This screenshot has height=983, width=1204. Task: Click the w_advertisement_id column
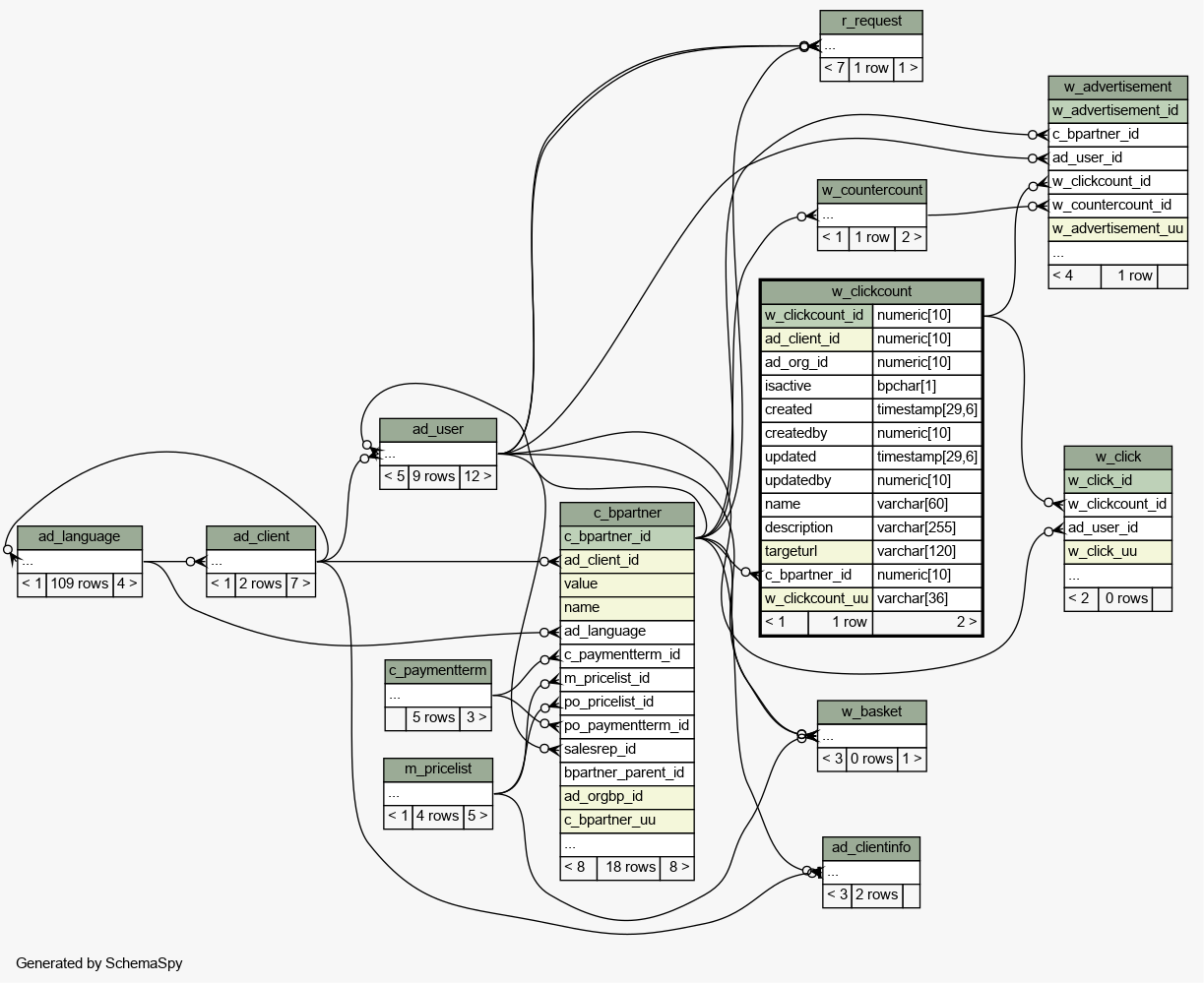pos(1117,110)
